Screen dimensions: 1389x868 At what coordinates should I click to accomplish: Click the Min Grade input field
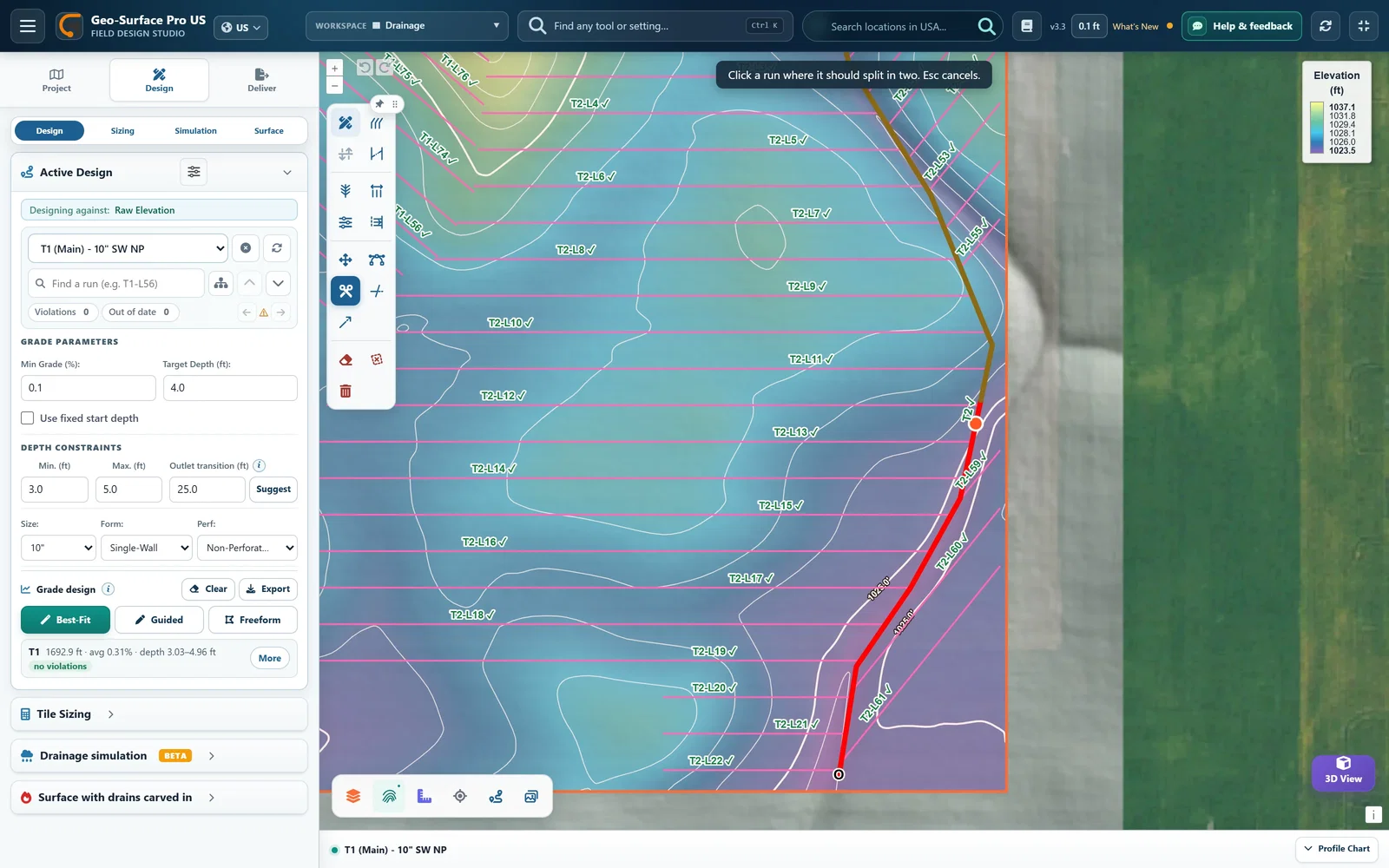tap(89, 388)
